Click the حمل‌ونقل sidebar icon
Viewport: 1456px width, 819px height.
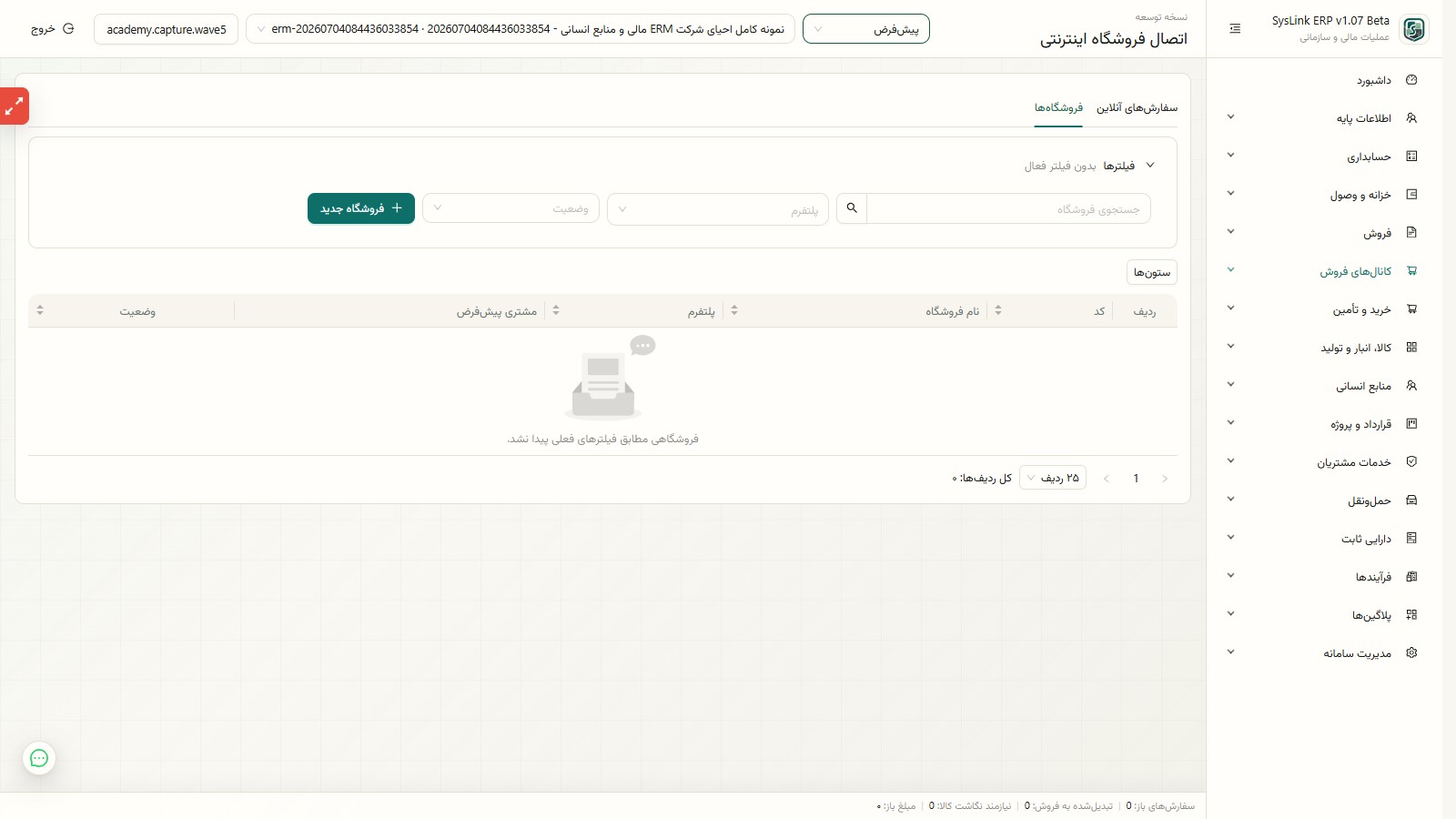click(1411, 500)
